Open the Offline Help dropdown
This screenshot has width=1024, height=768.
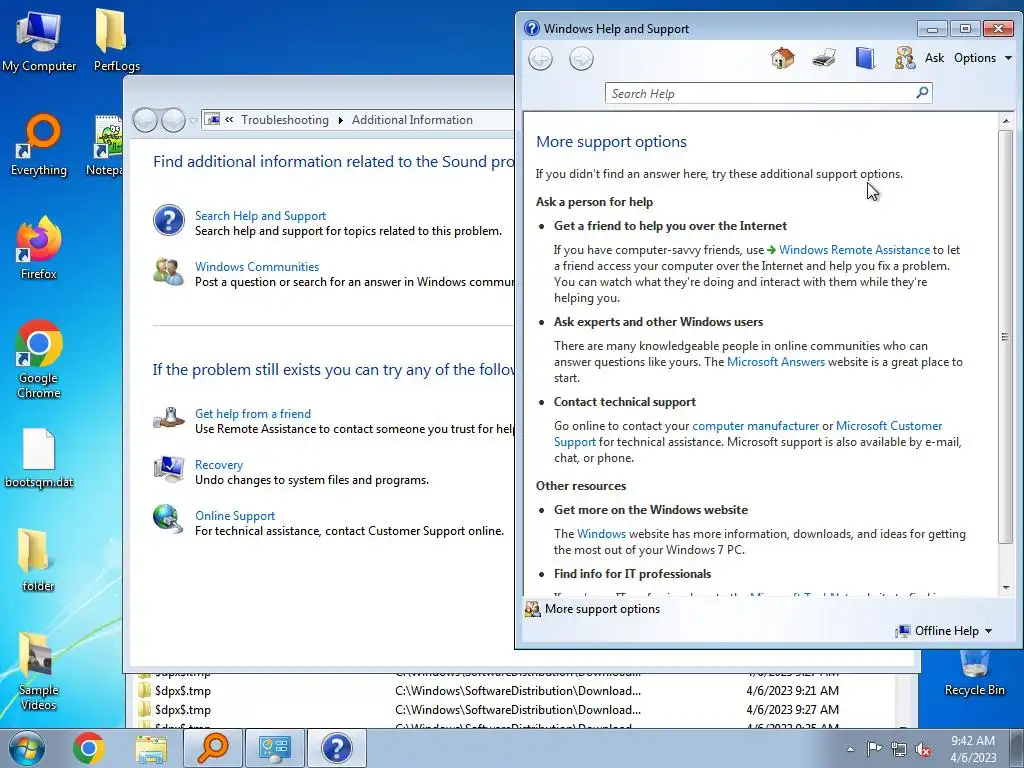[944, 631]
